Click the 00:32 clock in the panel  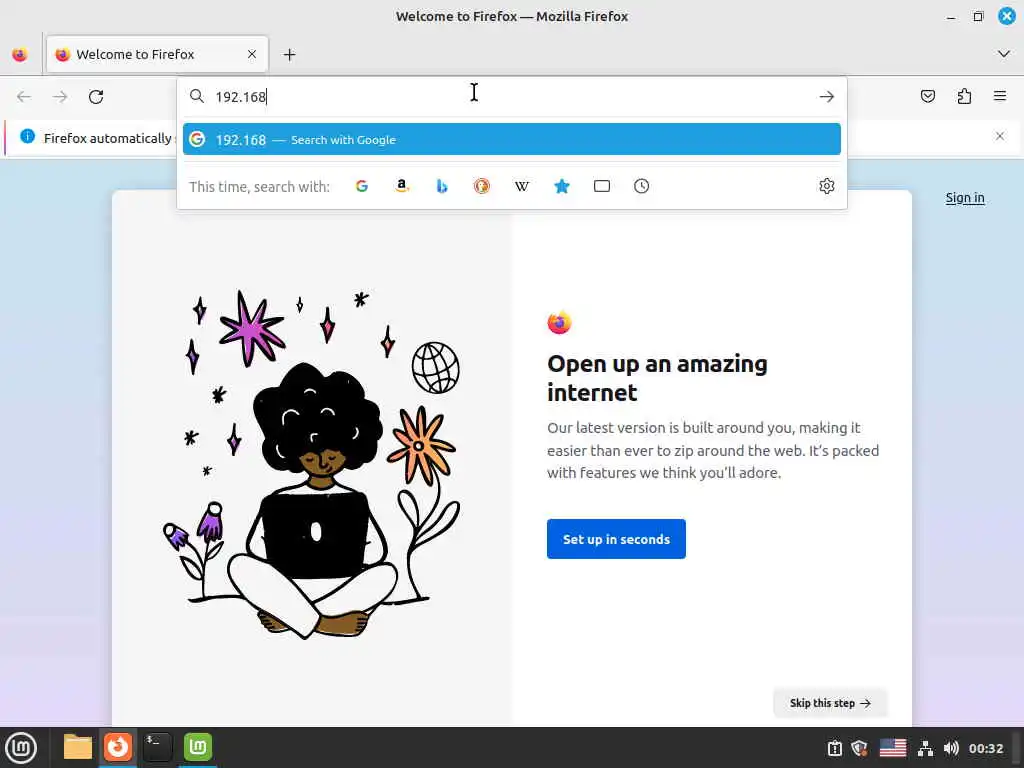pos(985,748)
